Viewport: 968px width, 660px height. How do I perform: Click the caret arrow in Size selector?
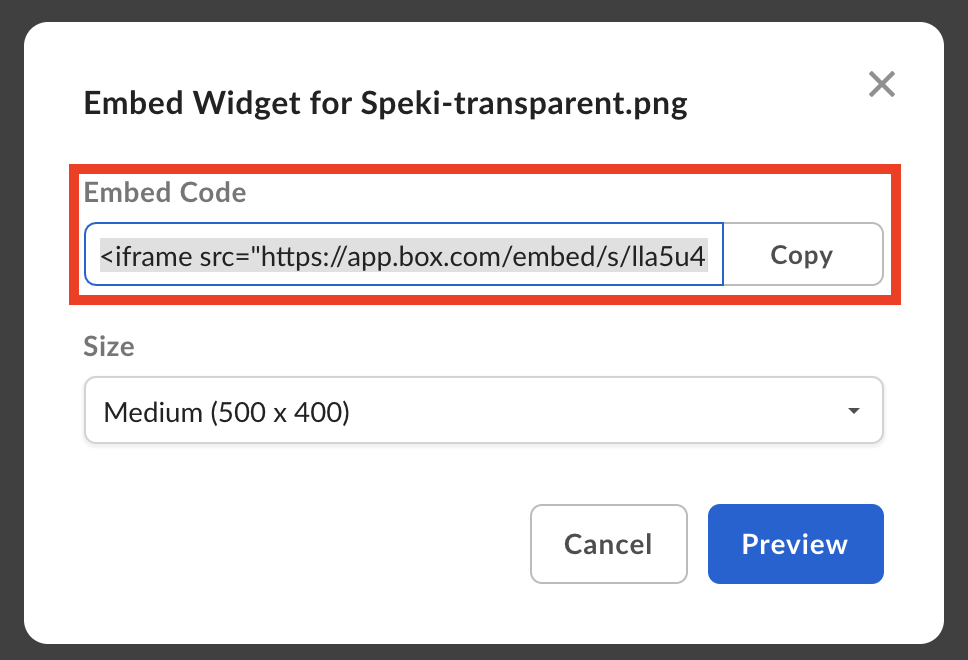tap(854, 411)
